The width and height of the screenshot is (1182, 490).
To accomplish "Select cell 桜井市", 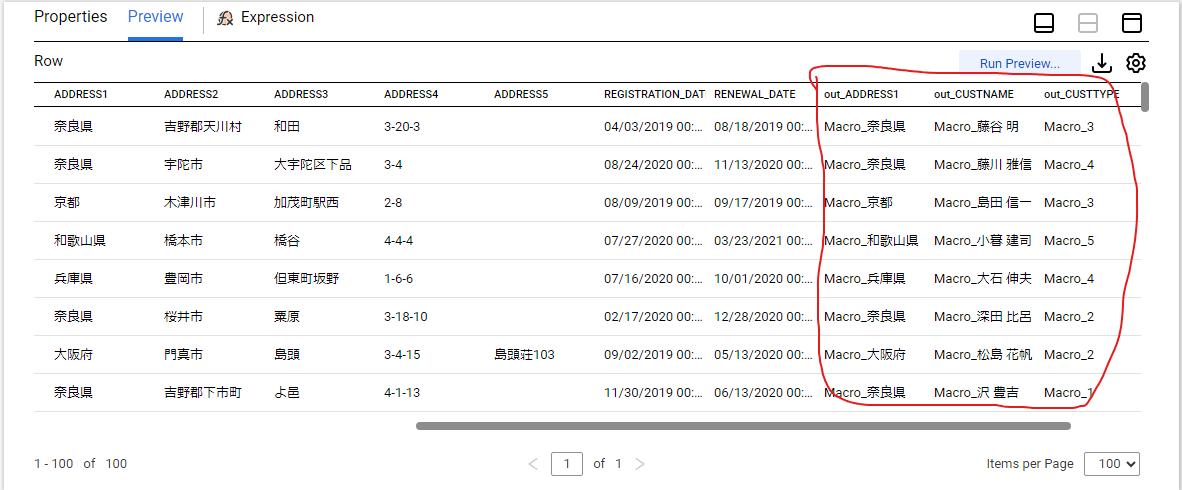I will coord(183,317).
